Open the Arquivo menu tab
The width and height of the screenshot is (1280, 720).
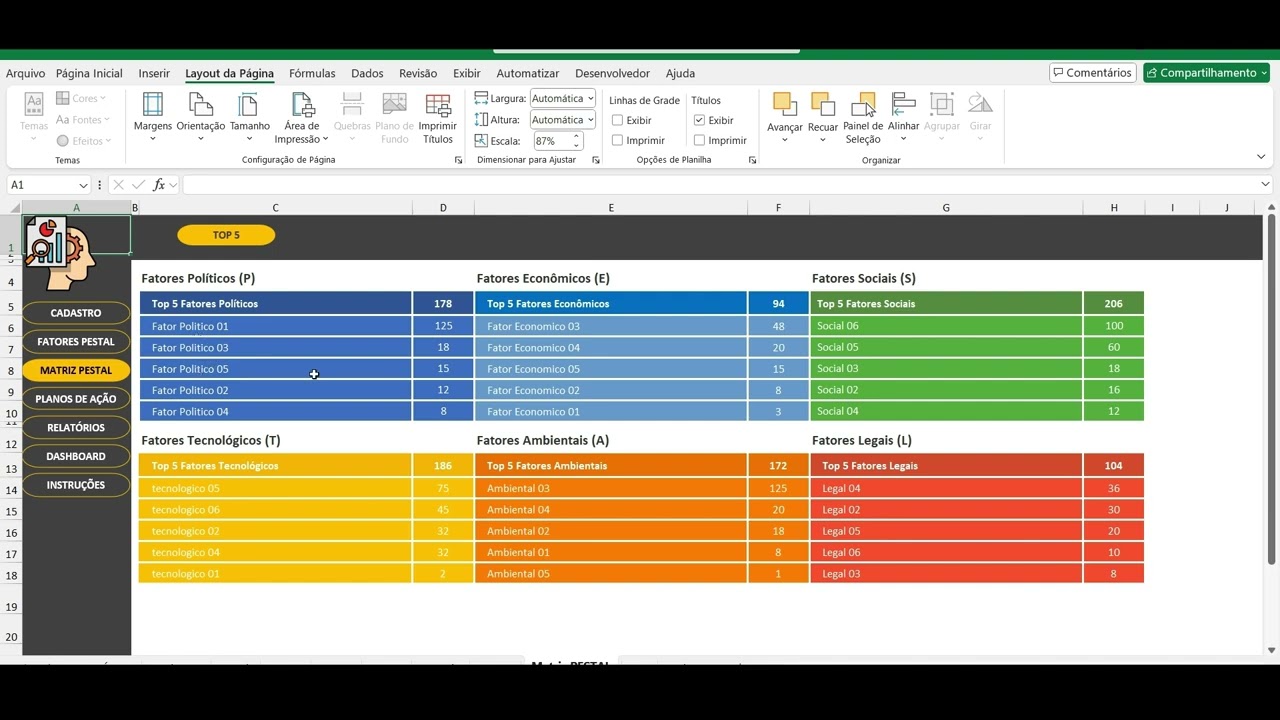tap(25, 73)
